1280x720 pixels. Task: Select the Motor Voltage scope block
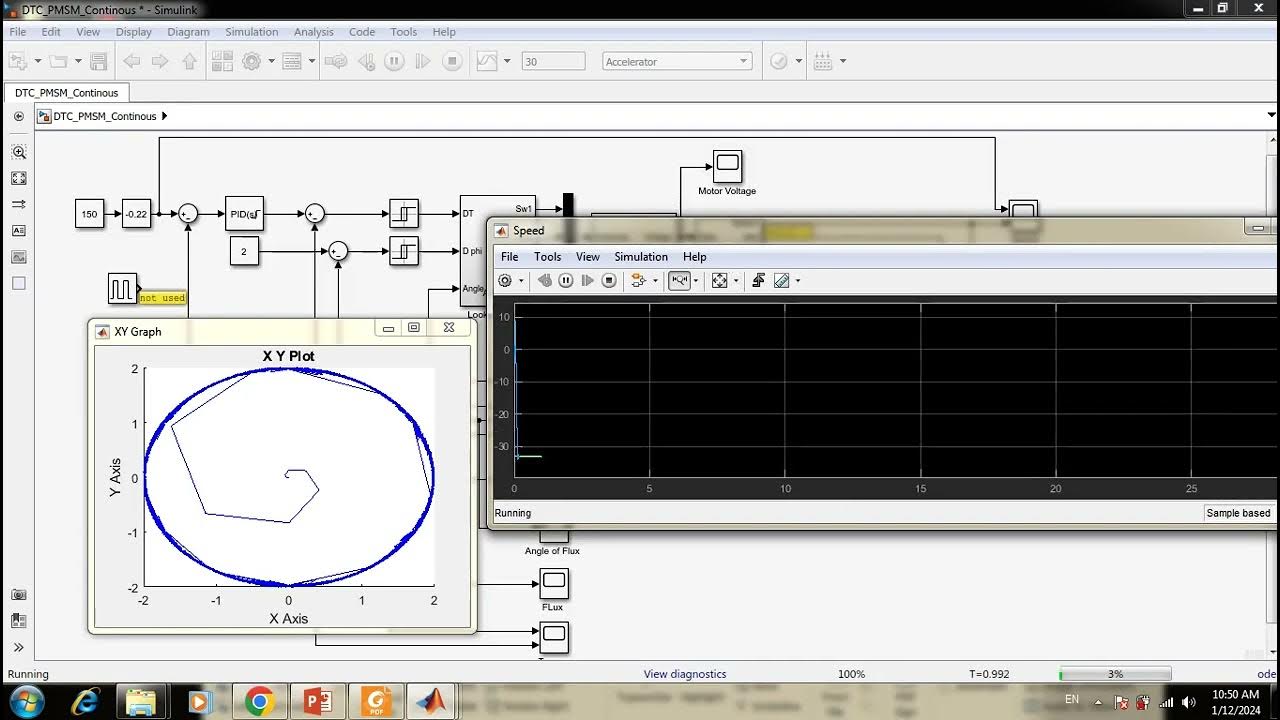727,164
